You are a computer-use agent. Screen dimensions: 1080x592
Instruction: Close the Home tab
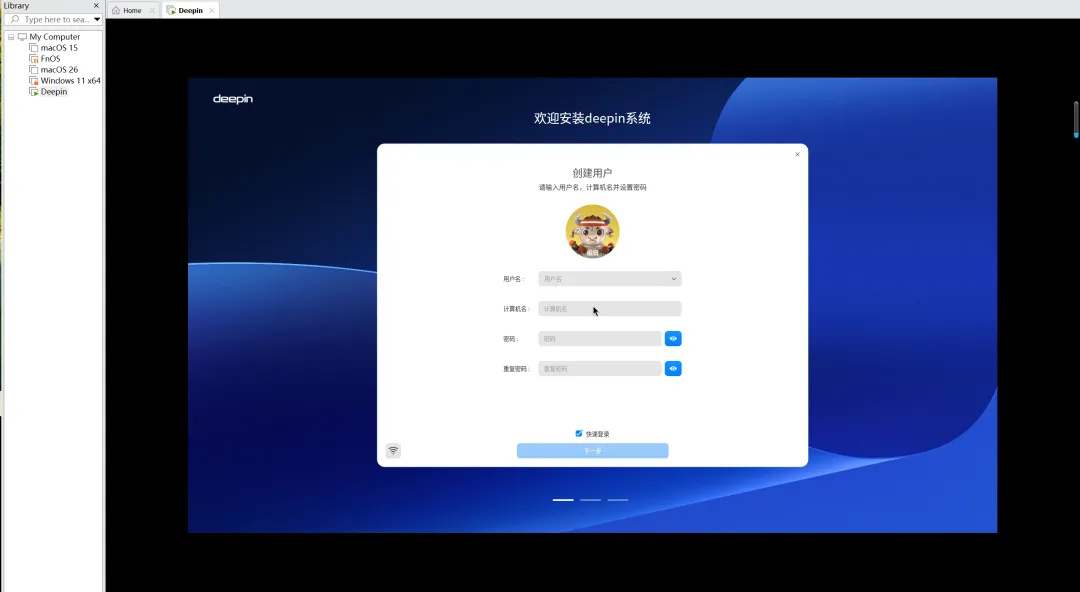pyautogui.click(x=152, y=10)
